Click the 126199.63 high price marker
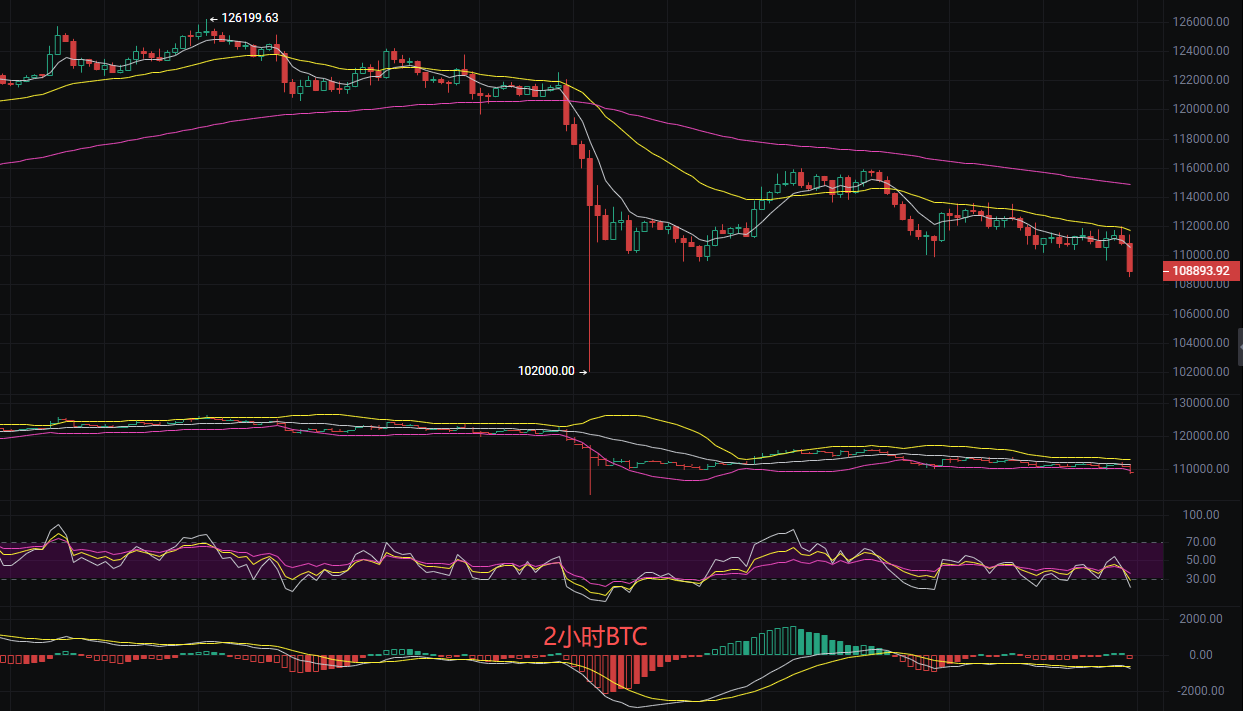Screen dimensions: 1243x711 249,17
